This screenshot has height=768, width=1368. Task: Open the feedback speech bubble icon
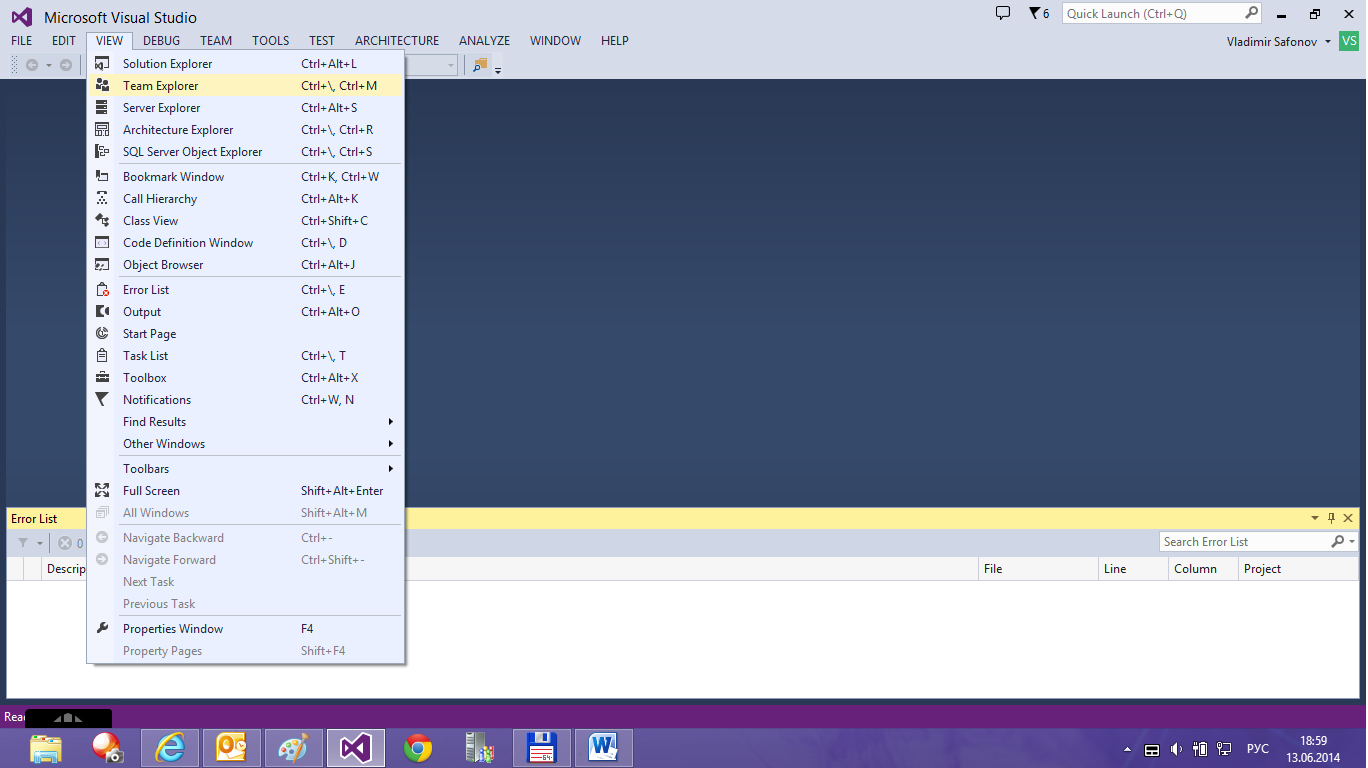[1003, 13]
